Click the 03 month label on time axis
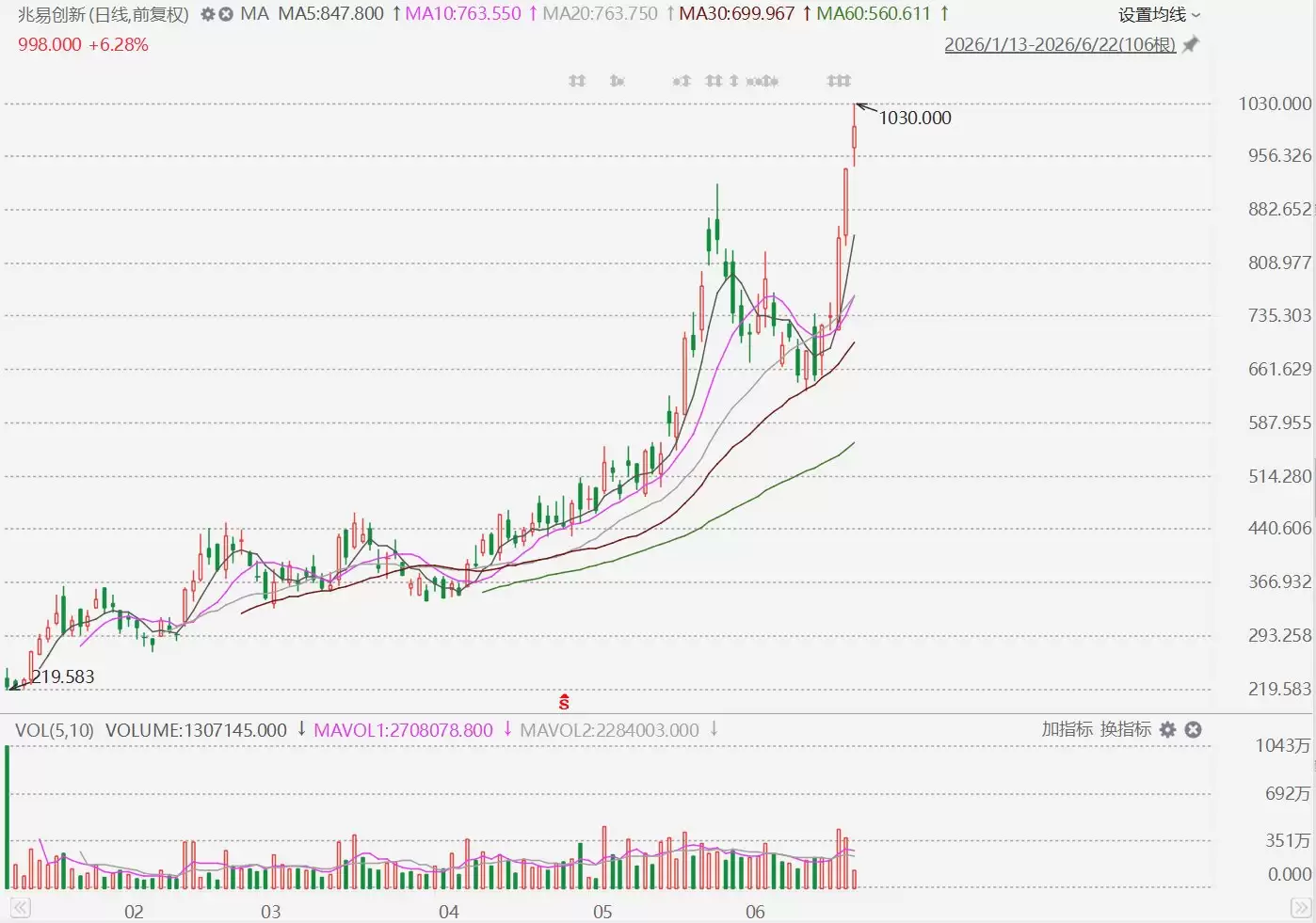 point(270,912)
